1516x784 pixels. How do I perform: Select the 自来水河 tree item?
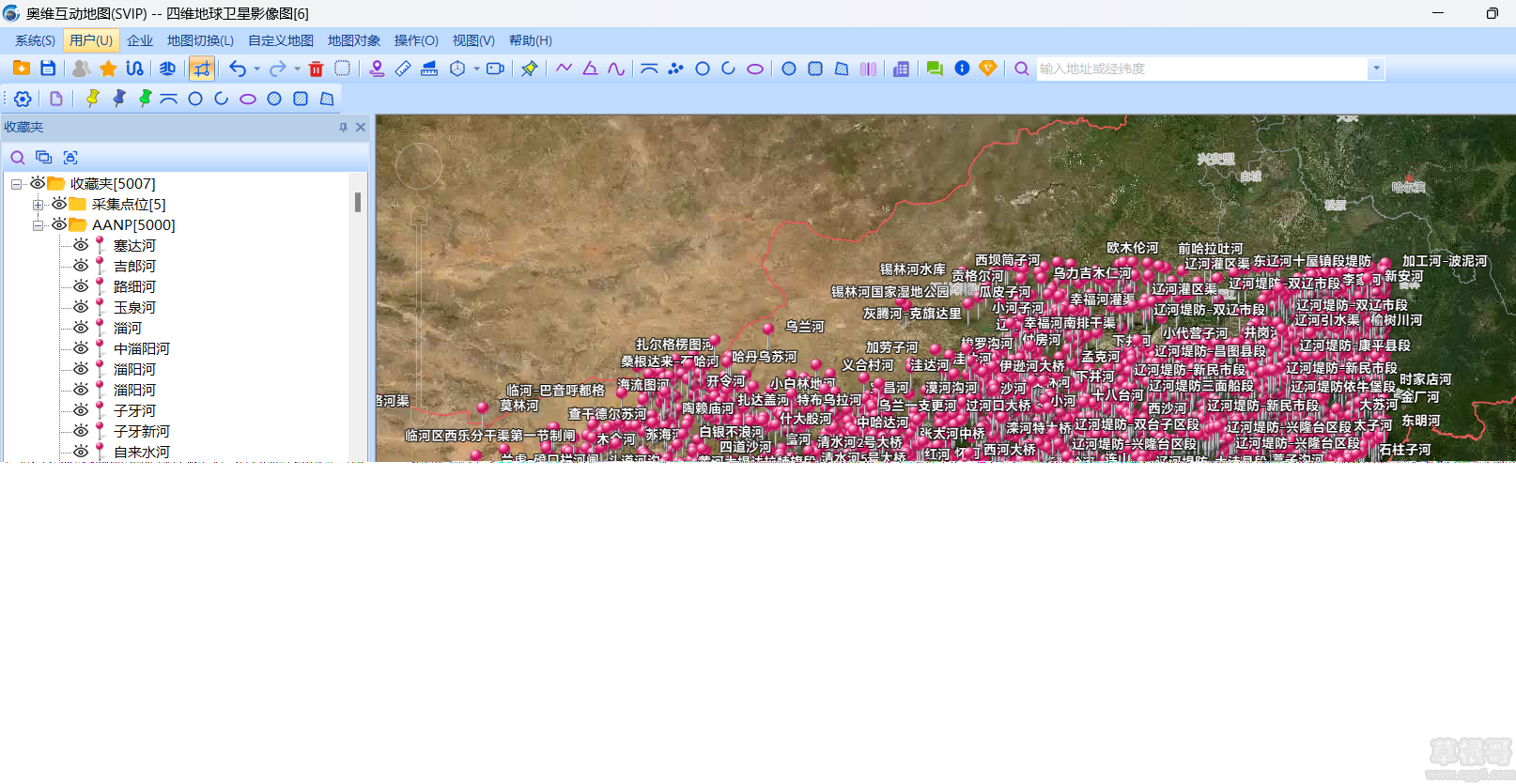[x=142, y=452]
